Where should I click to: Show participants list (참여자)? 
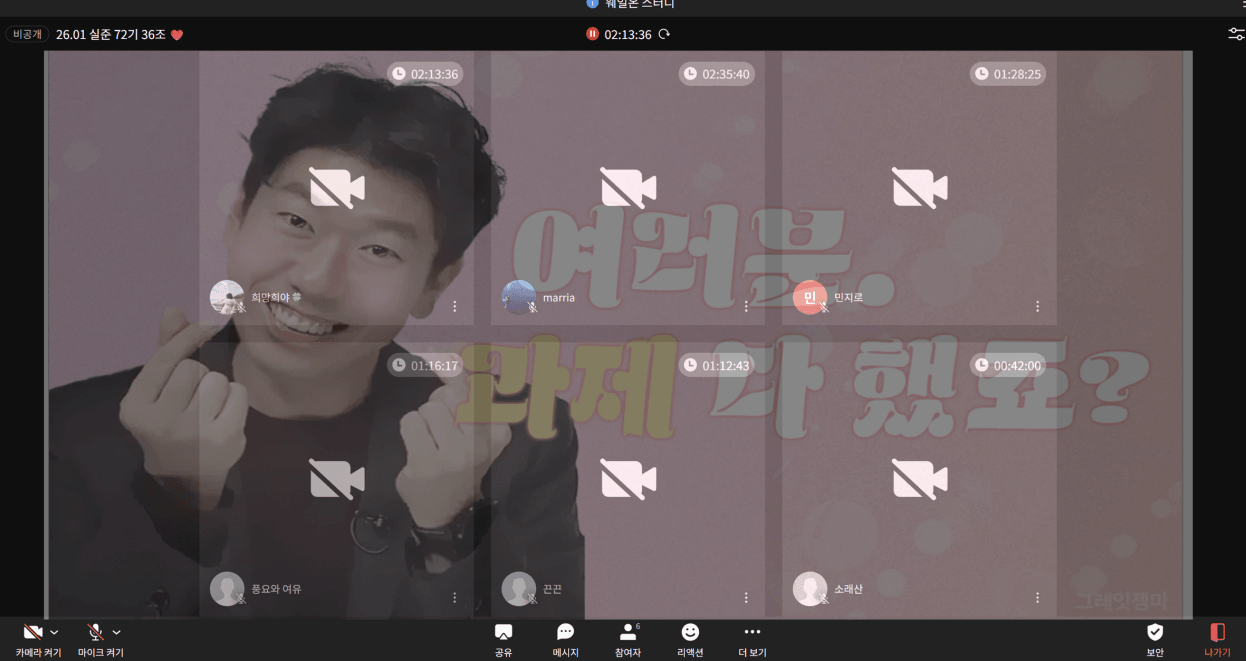(x=628, y=639)
